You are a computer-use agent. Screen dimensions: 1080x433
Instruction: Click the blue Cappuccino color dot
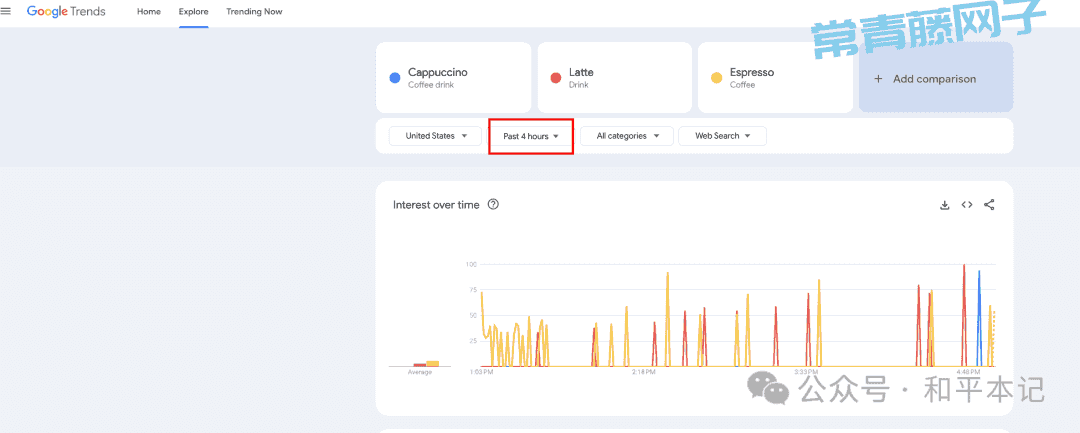coord(395,78)
